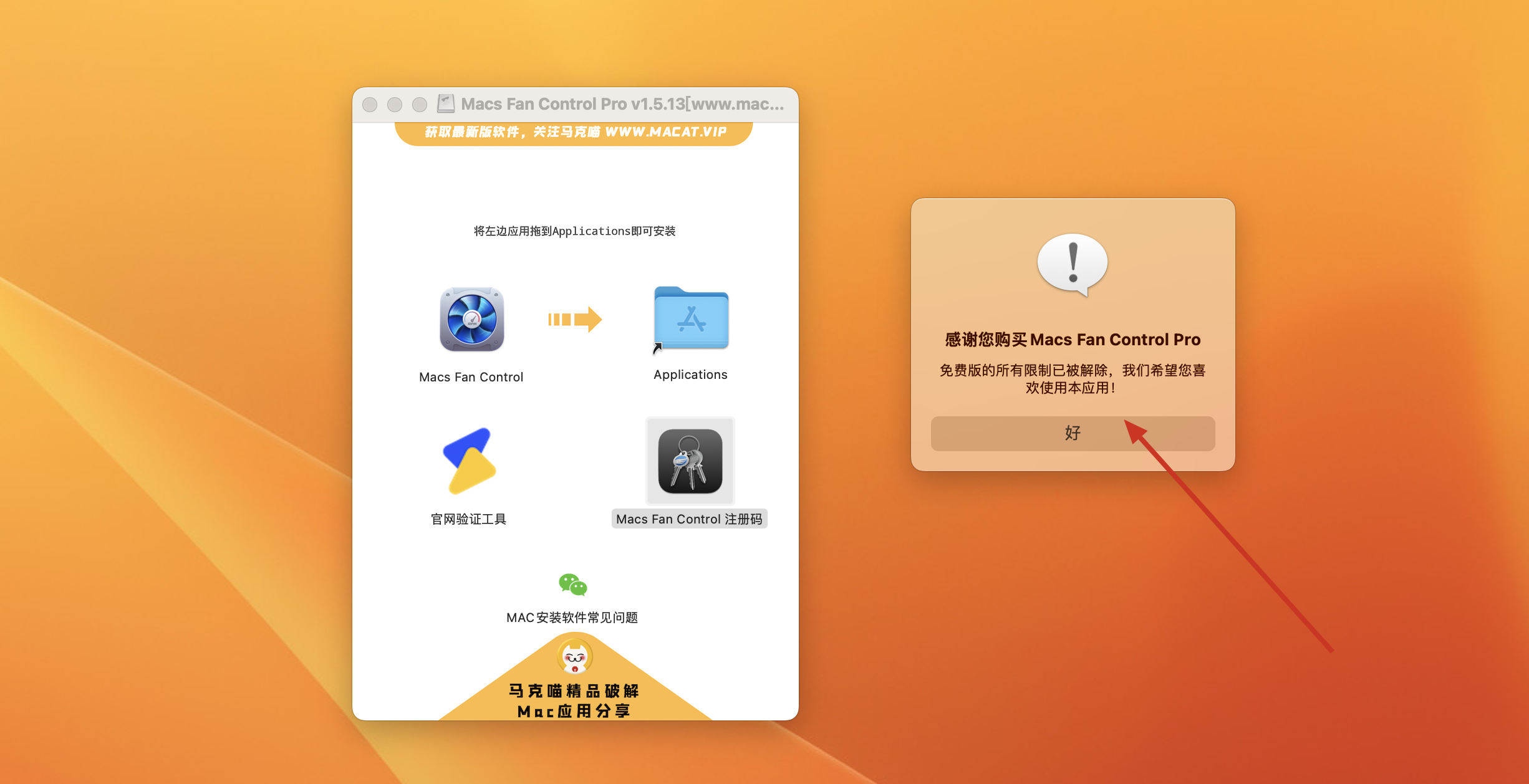Click the 感谢您购买 dialog heading

tap(1073, 340)
